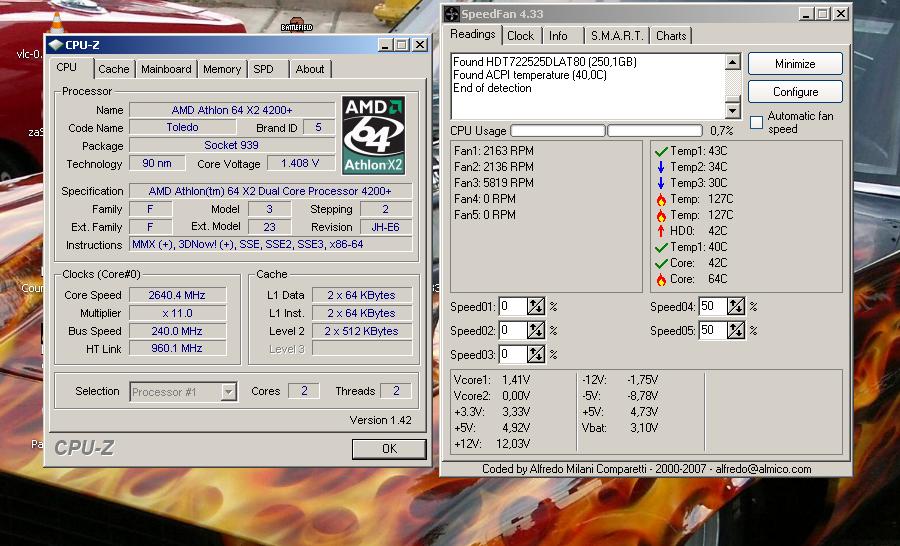Click the Core Speed value 2640.4 MHz
The height and width of the screenshot is (546, 900).
(177, 295)
